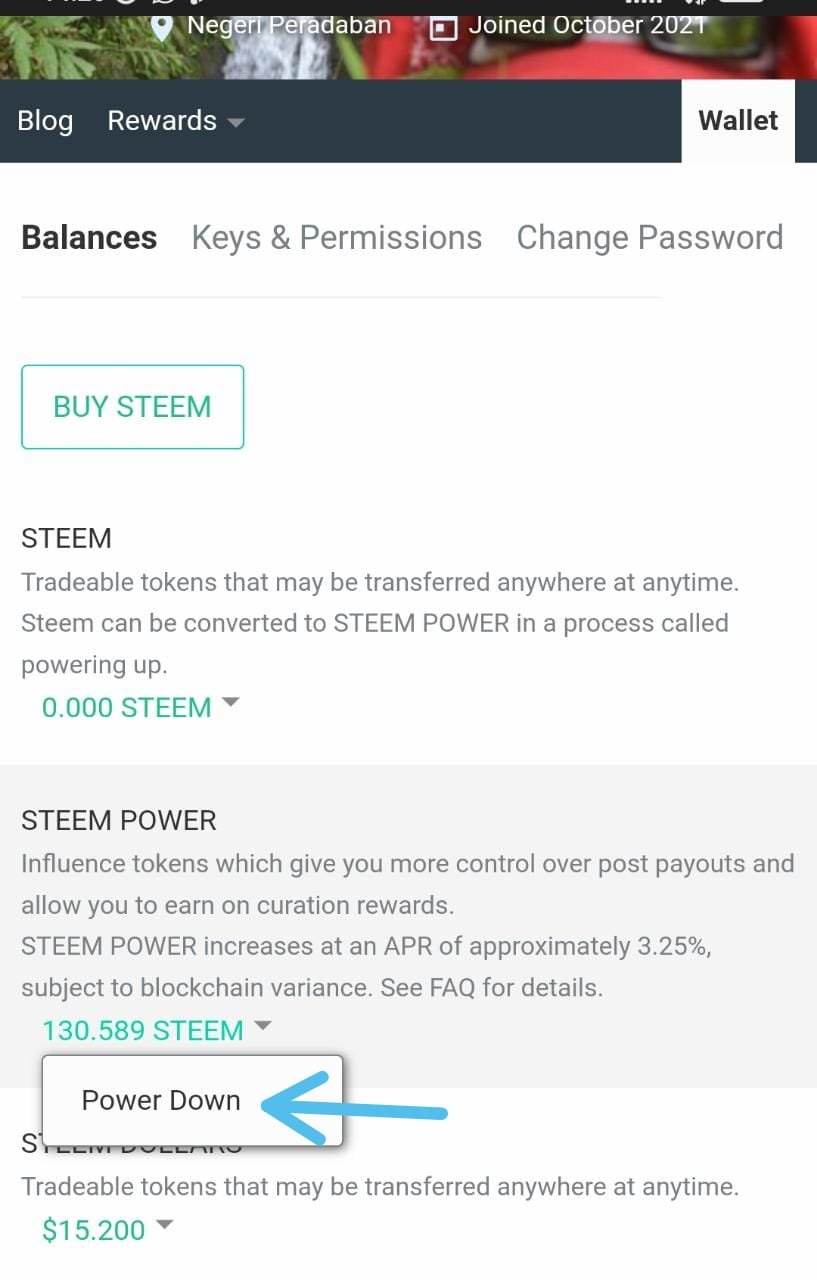Click the Negeri Peradaban location text

click(289, 25)
